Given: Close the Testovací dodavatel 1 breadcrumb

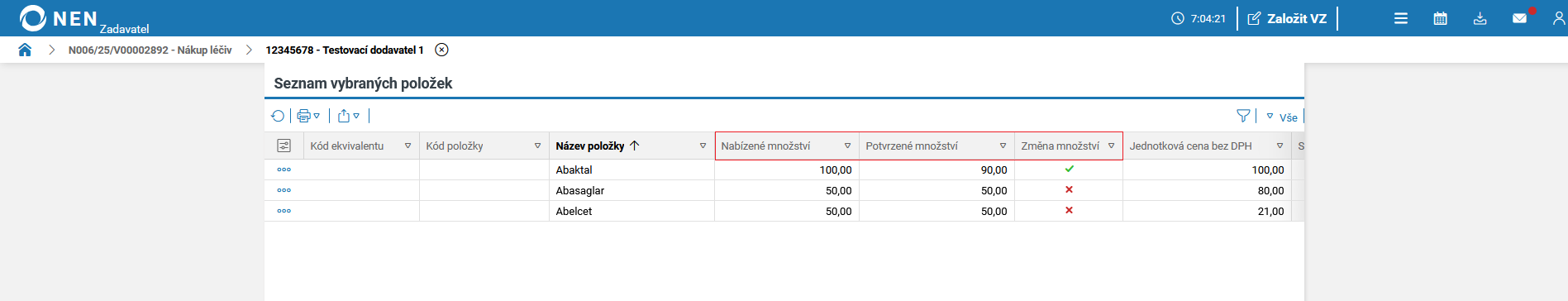Looking at the screenshot, I should 442,50.
